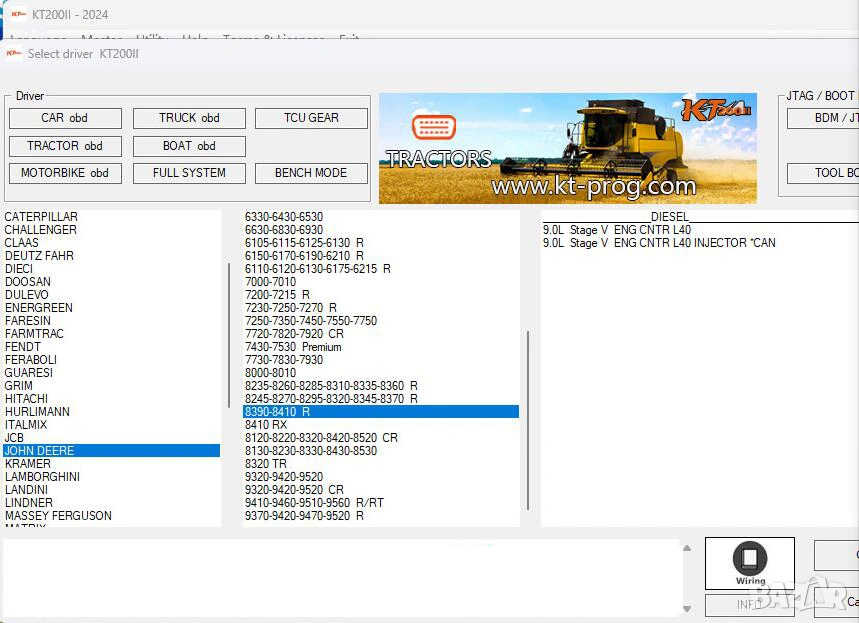The width and height of the screenshot is (859, 623).
Task: Pick model 8410 RX from list
Action: pyautogui.click(x=266, y=425)
